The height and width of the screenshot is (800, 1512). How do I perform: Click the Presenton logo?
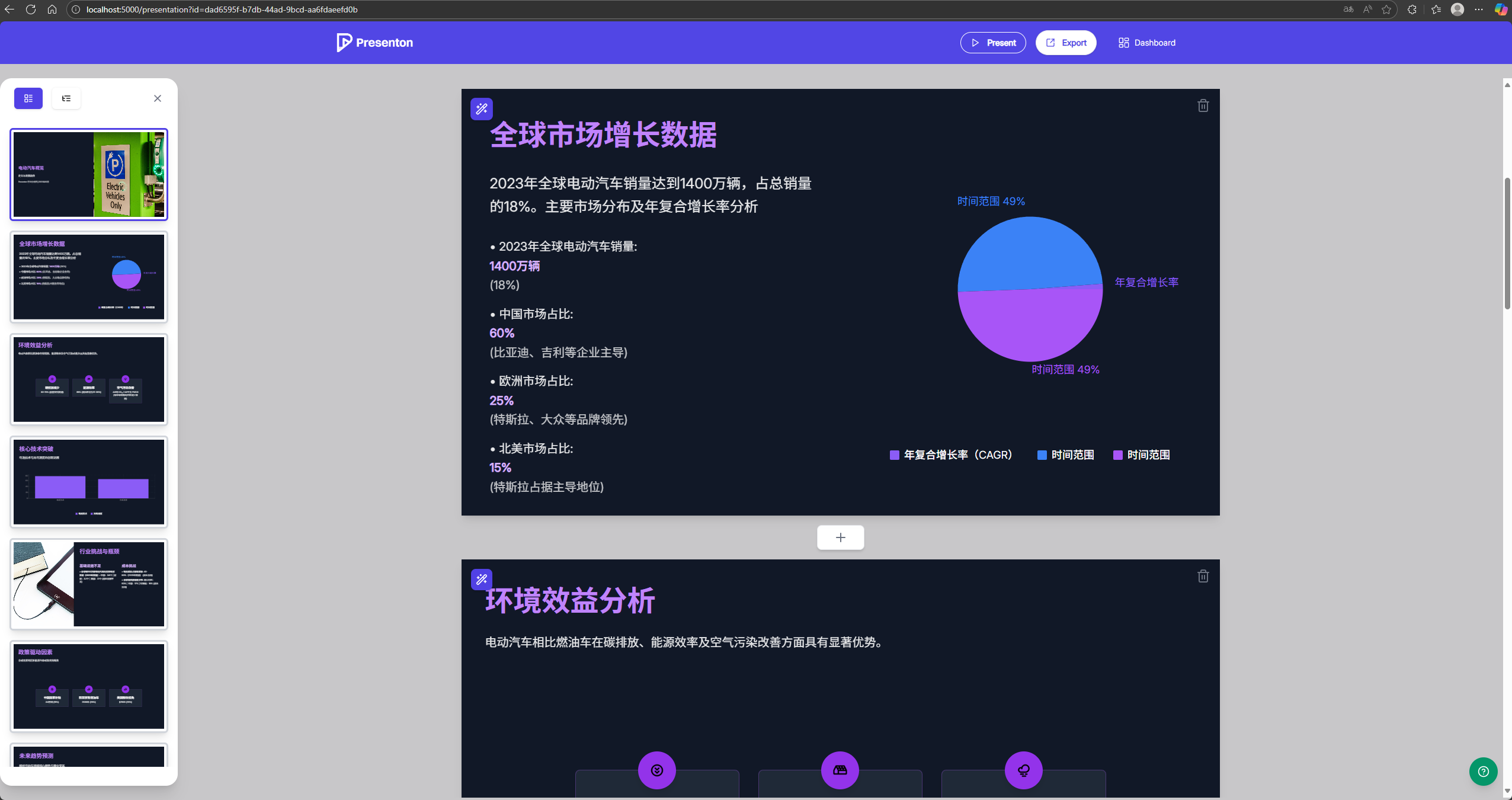tap(374, 42)
